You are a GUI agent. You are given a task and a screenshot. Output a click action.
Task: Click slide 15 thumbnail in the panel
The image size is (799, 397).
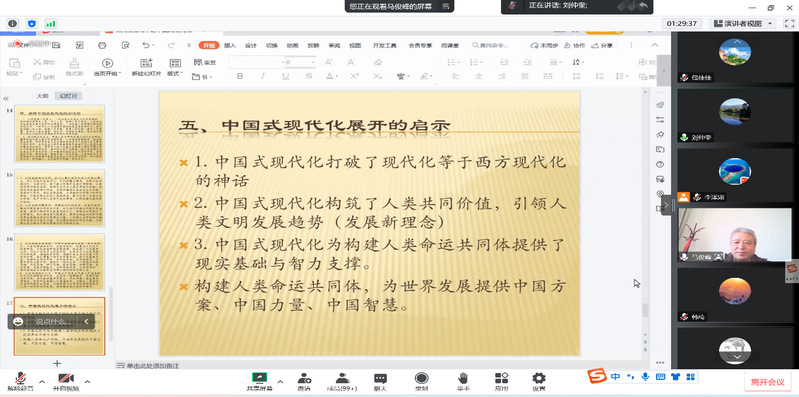tap(60, 198)
